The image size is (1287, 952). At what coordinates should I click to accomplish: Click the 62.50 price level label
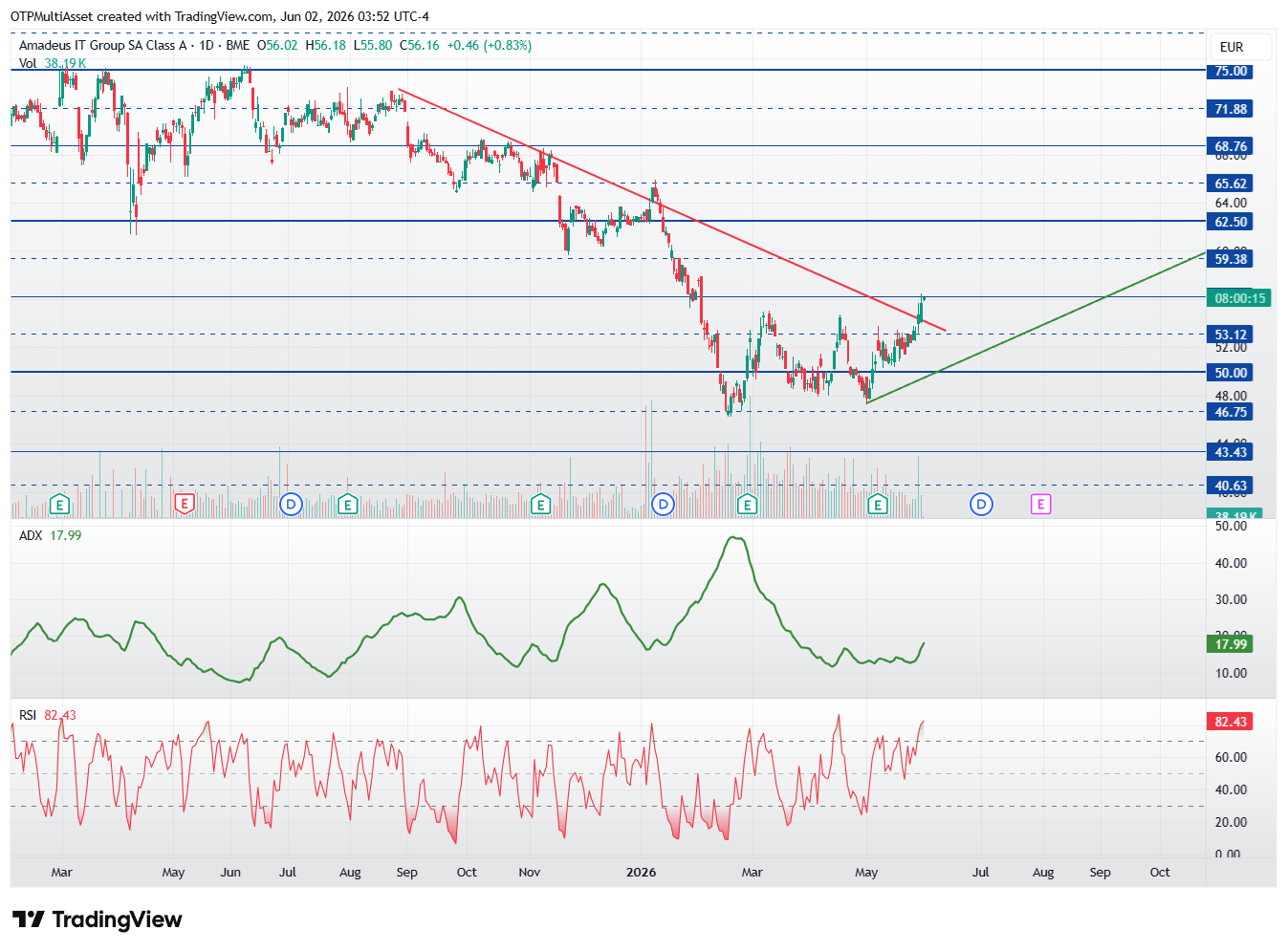click(1230, 222)
